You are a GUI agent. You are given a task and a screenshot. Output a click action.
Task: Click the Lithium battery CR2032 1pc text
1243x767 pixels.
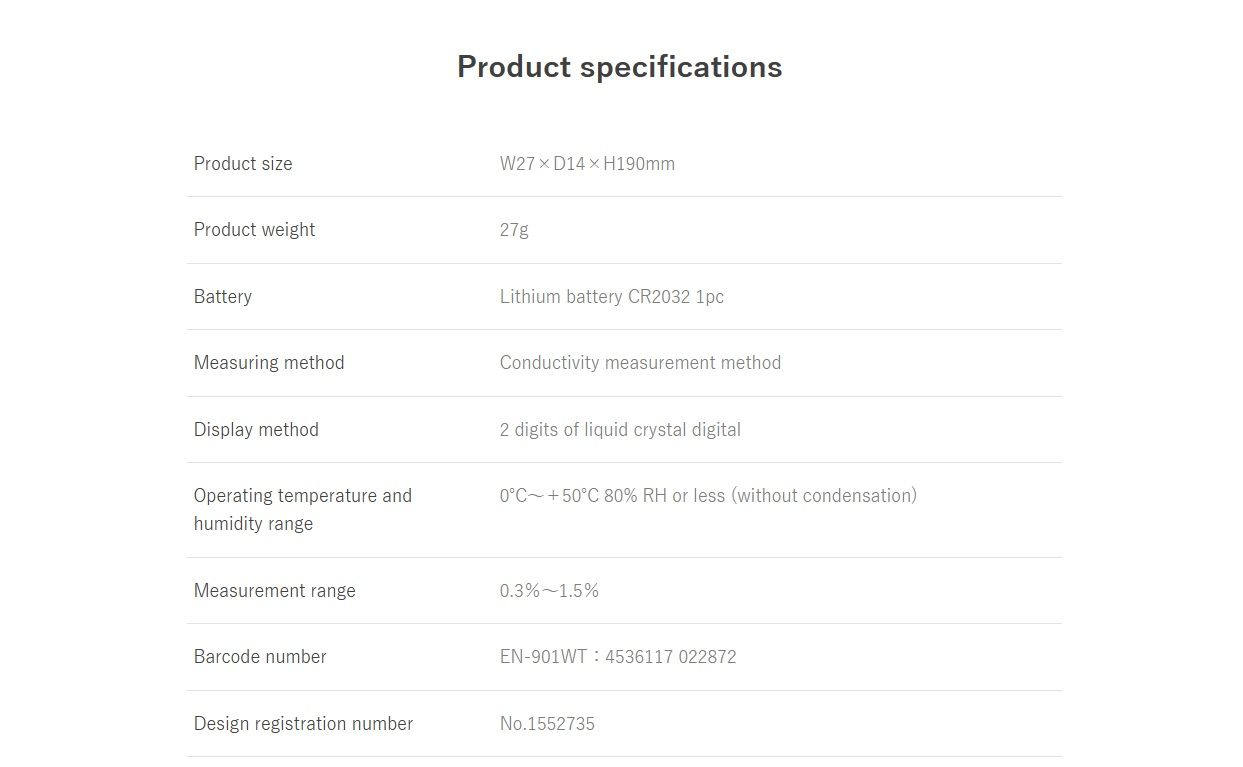(611, 297)
